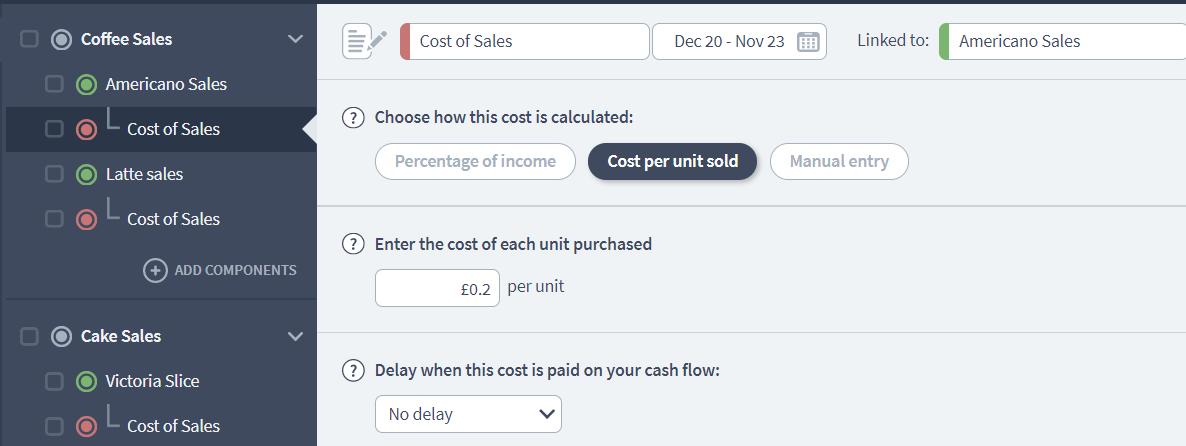Click the help icon beside unit cost

[x=353, y=244]
